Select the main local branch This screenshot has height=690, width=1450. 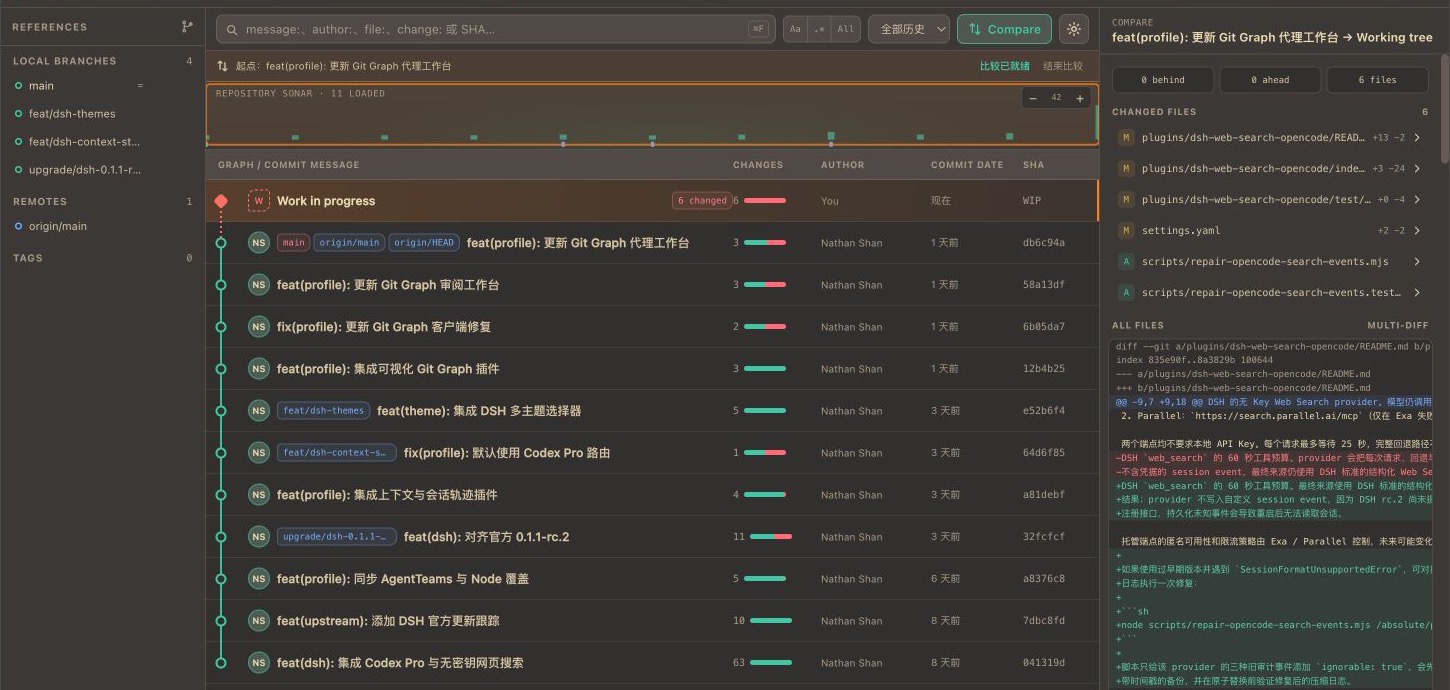point(102,86)
